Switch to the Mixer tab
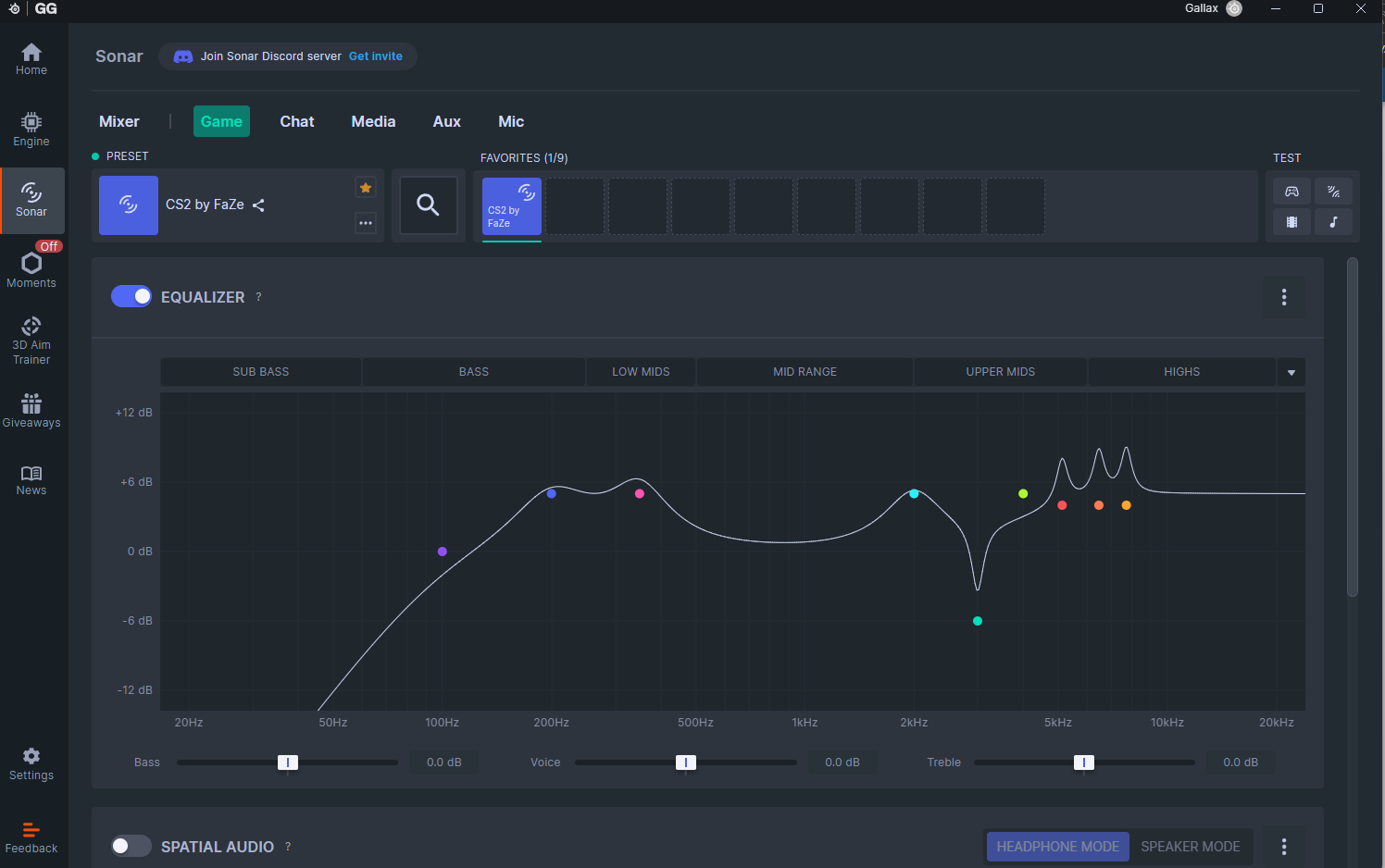Viewport: 1385px width, 868px height. point(119,121)
